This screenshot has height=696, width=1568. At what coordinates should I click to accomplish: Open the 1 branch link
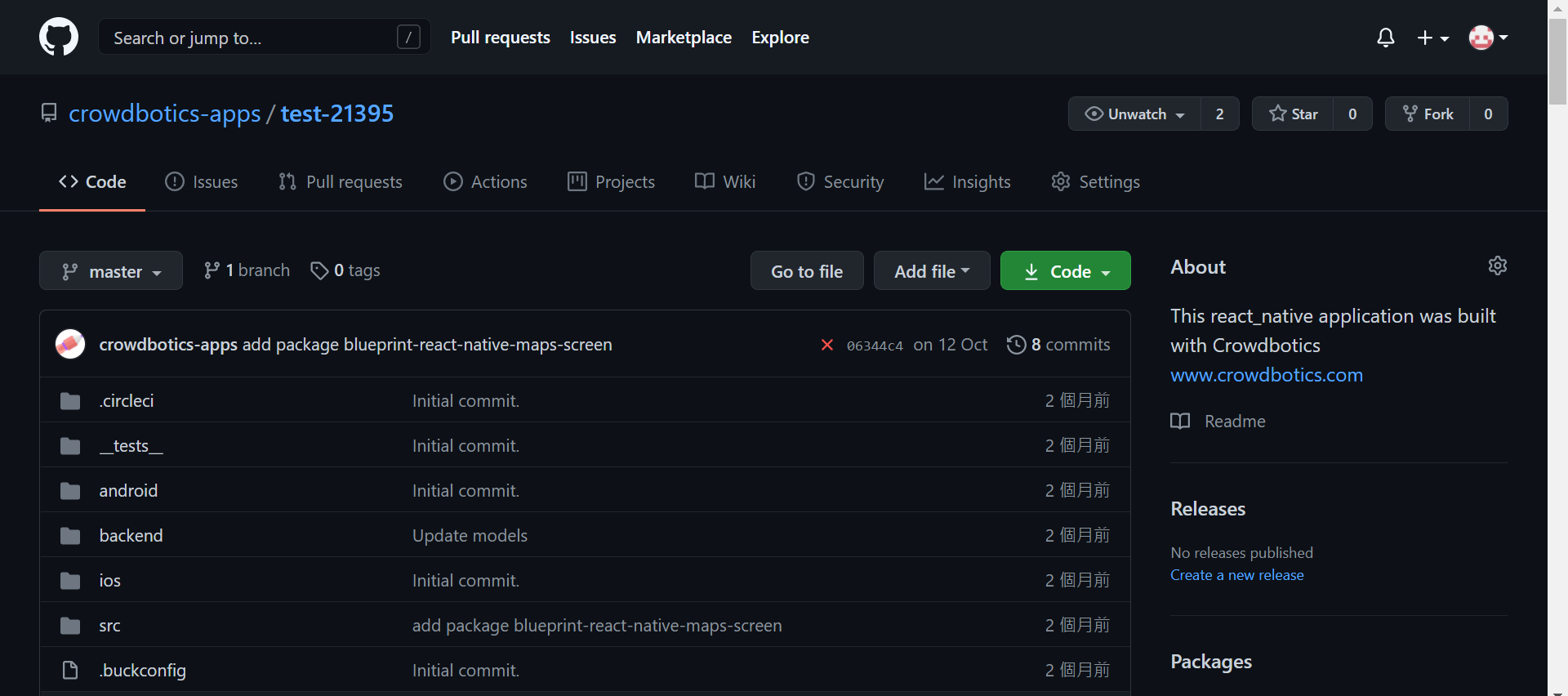point(247,270)
